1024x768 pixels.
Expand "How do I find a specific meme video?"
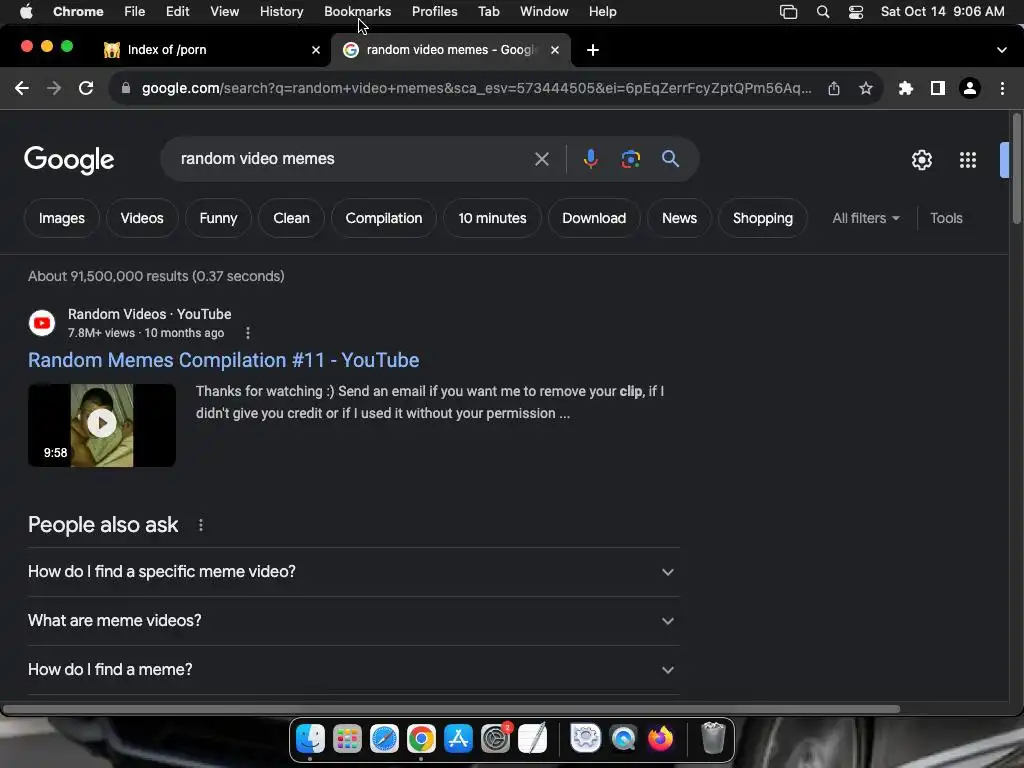[x=353, y=572]
